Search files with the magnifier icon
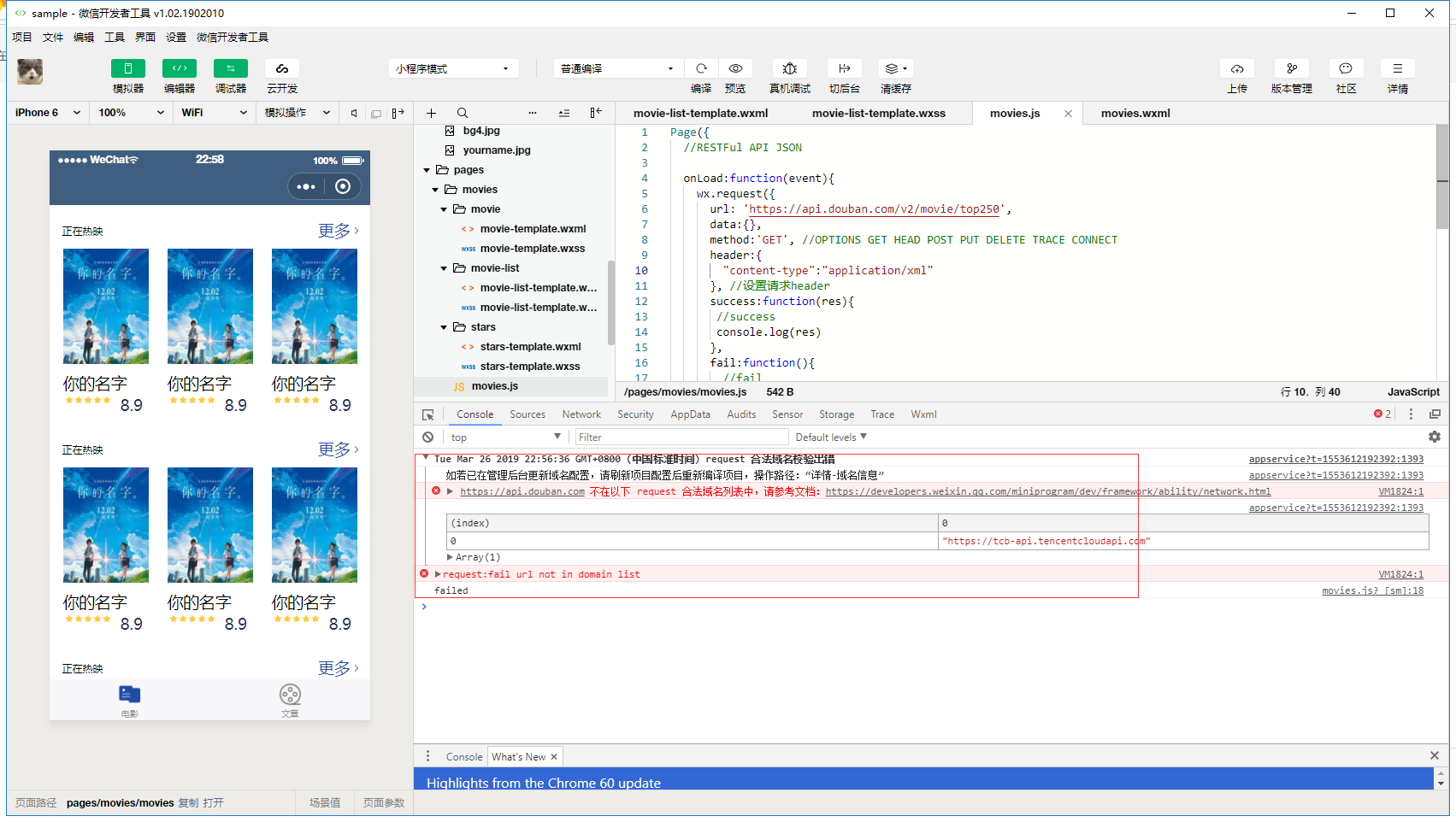The width and height of the screenshot is (1456, 822). tap(463, 113)
